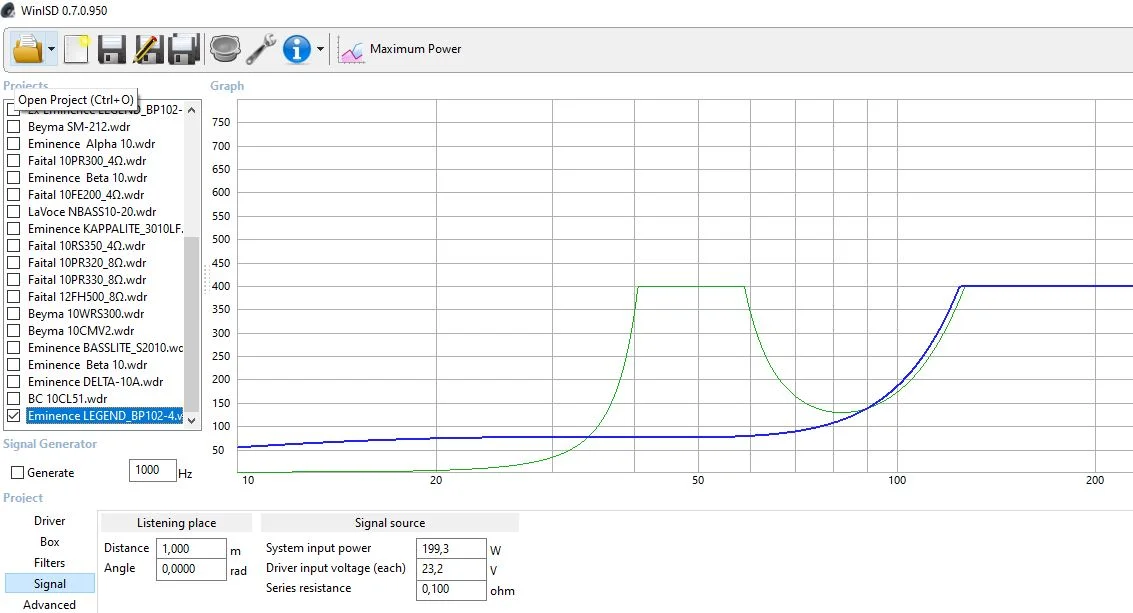
Task: Enable the Generate signal checkbox
Action: click(x=17, y=473)
